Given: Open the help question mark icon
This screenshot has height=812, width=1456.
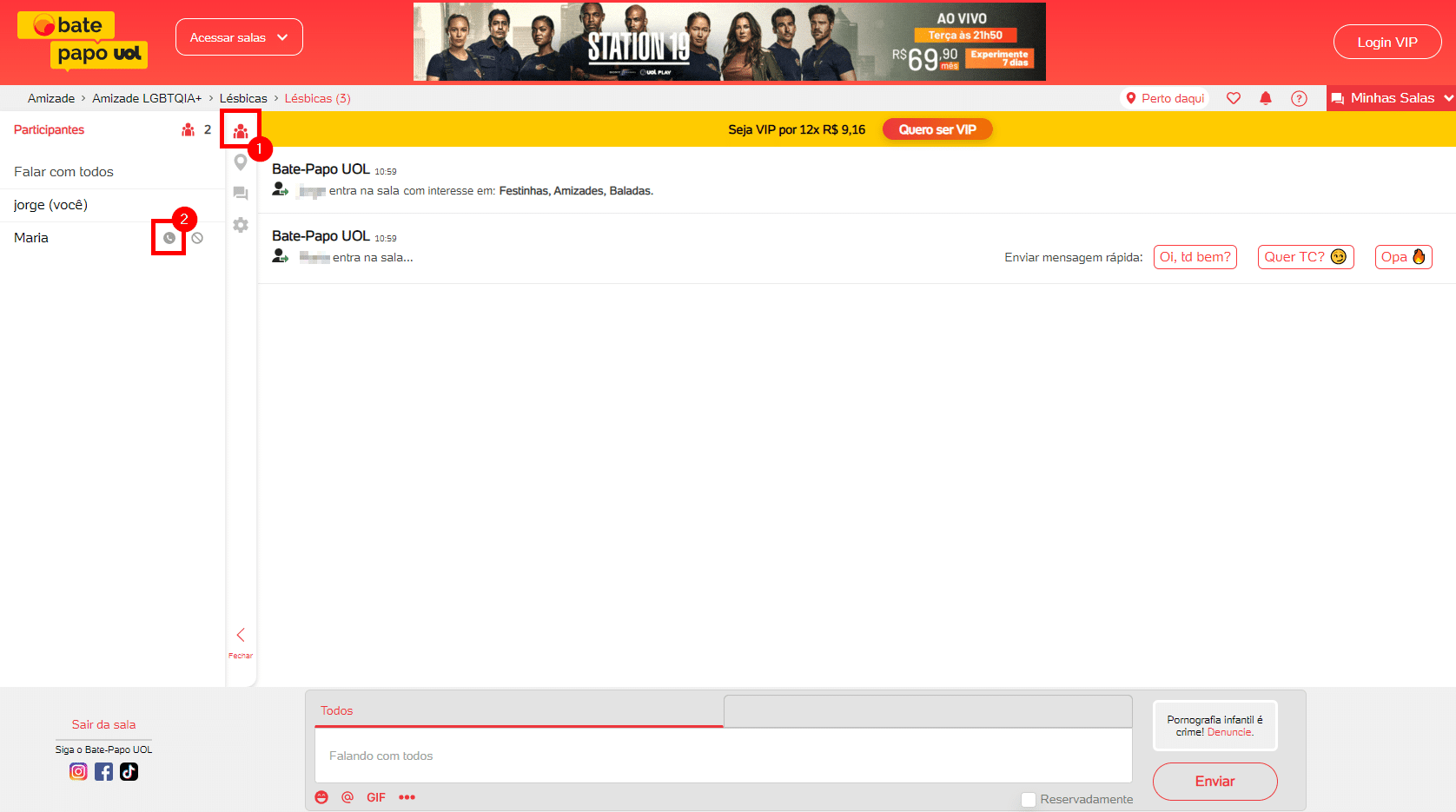Looking at the screenshot, I should point(1299,98).
